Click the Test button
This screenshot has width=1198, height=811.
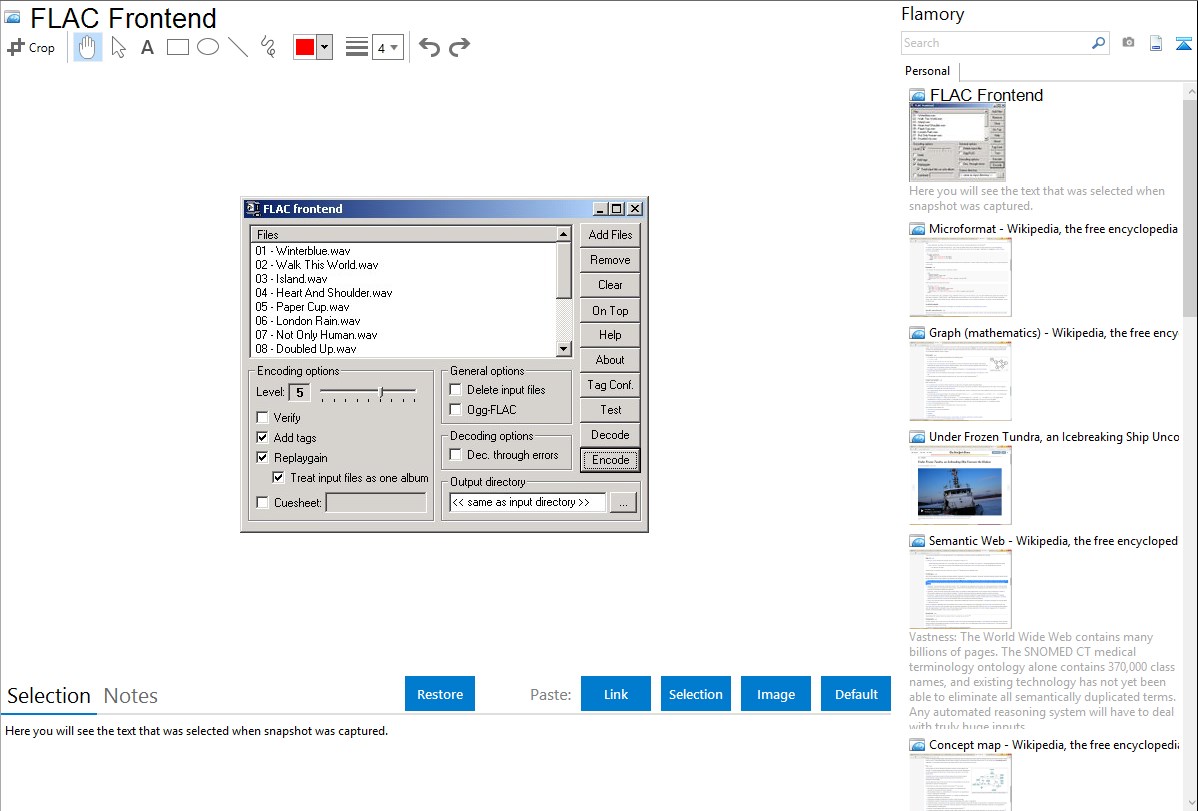click(x=610, y=410)
